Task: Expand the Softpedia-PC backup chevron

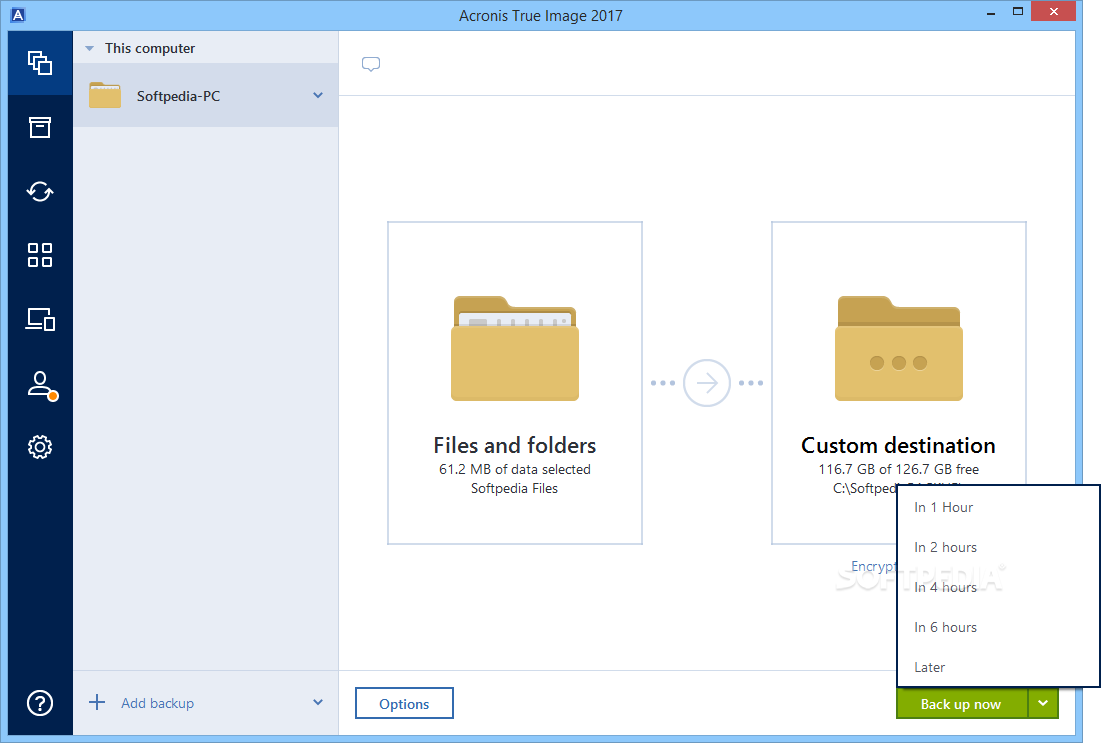Action: (x=318, y=96)
